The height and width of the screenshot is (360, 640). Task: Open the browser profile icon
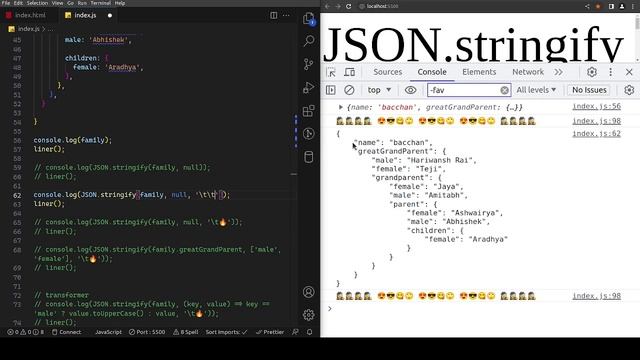click(622, 6)
